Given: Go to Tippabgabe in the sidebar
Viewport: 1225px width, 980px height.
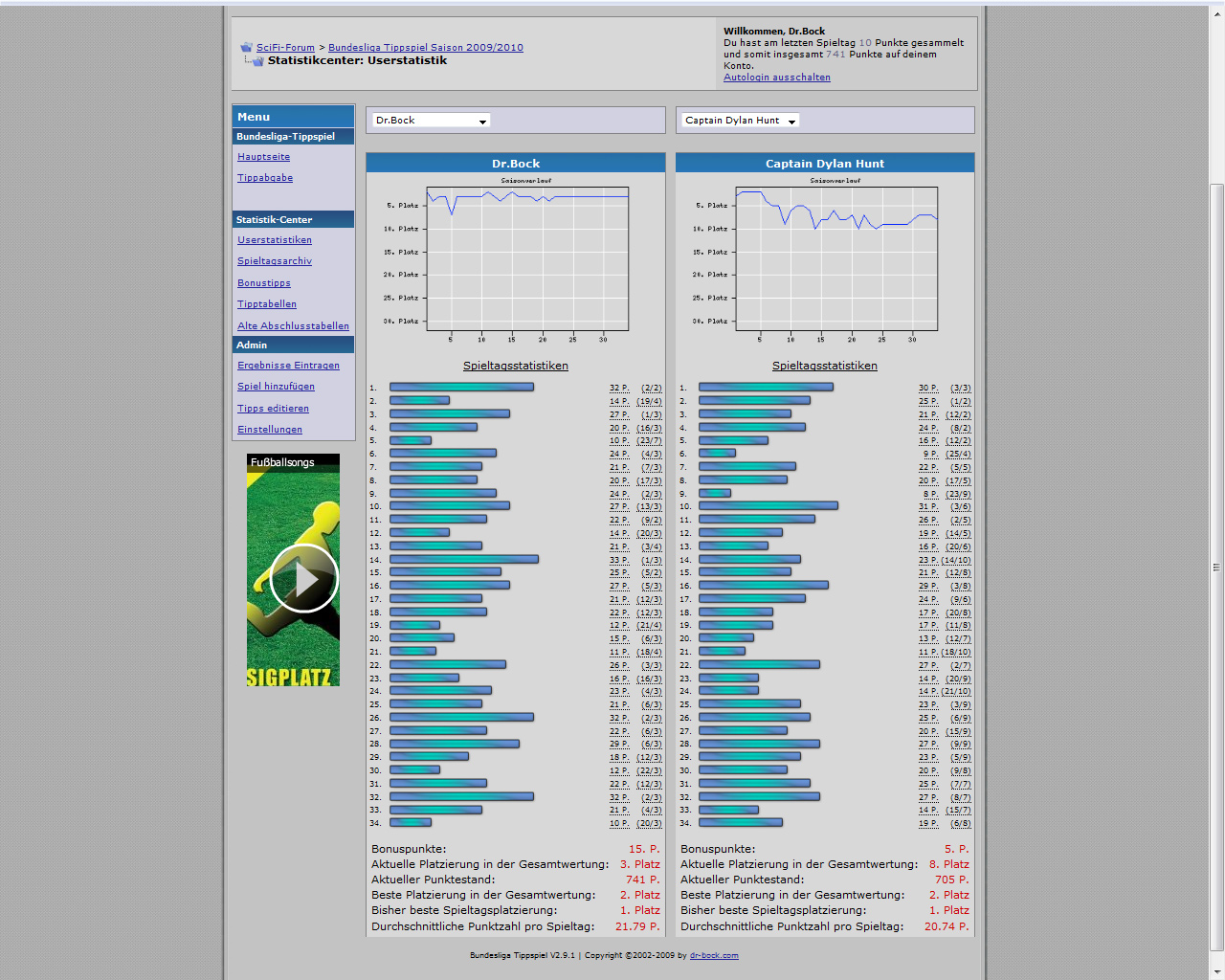Looking at the screenshot, I should coord(265,178).
